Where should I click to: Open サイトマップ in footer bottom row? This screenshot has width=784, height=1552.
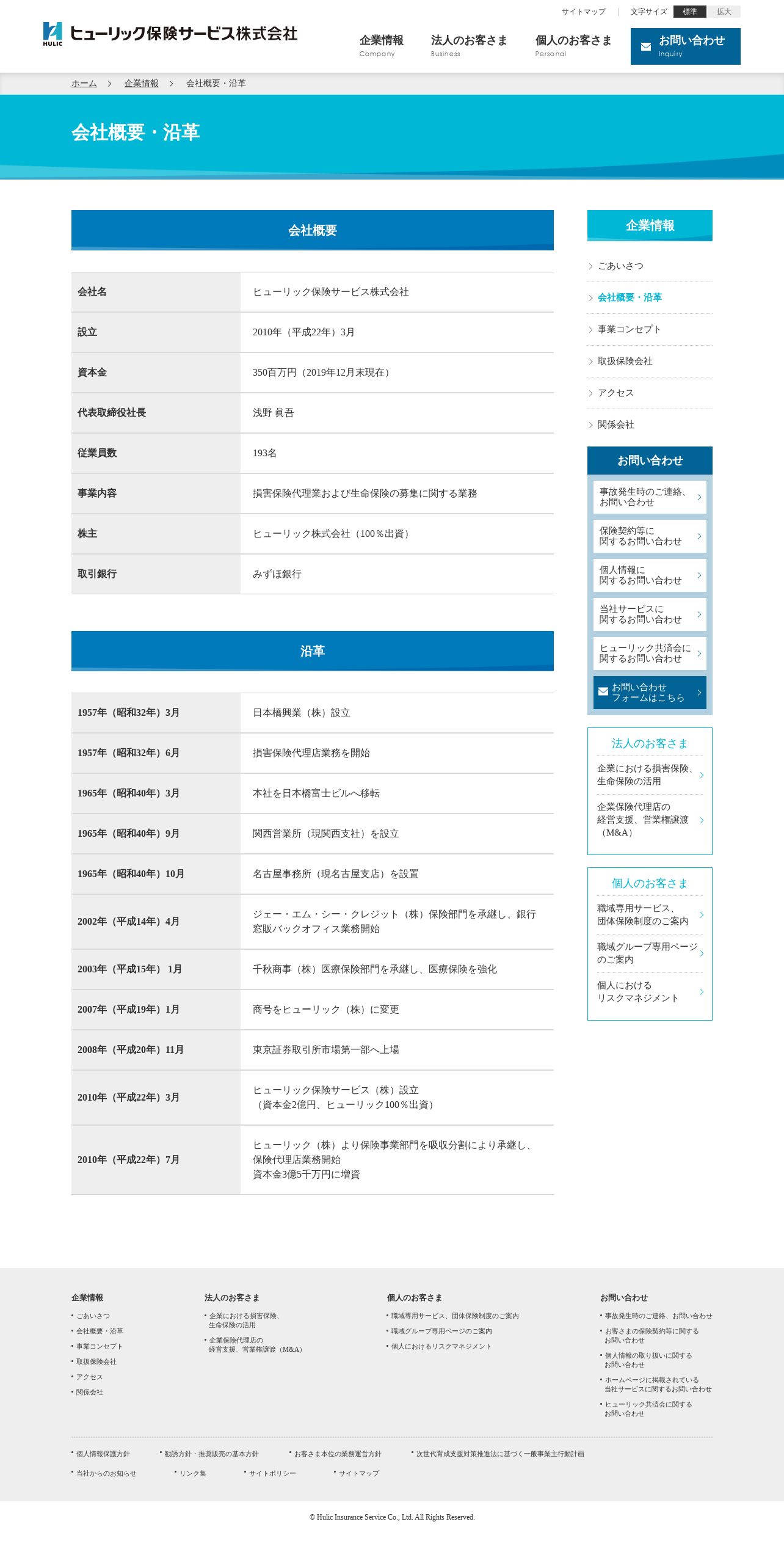359,1474
